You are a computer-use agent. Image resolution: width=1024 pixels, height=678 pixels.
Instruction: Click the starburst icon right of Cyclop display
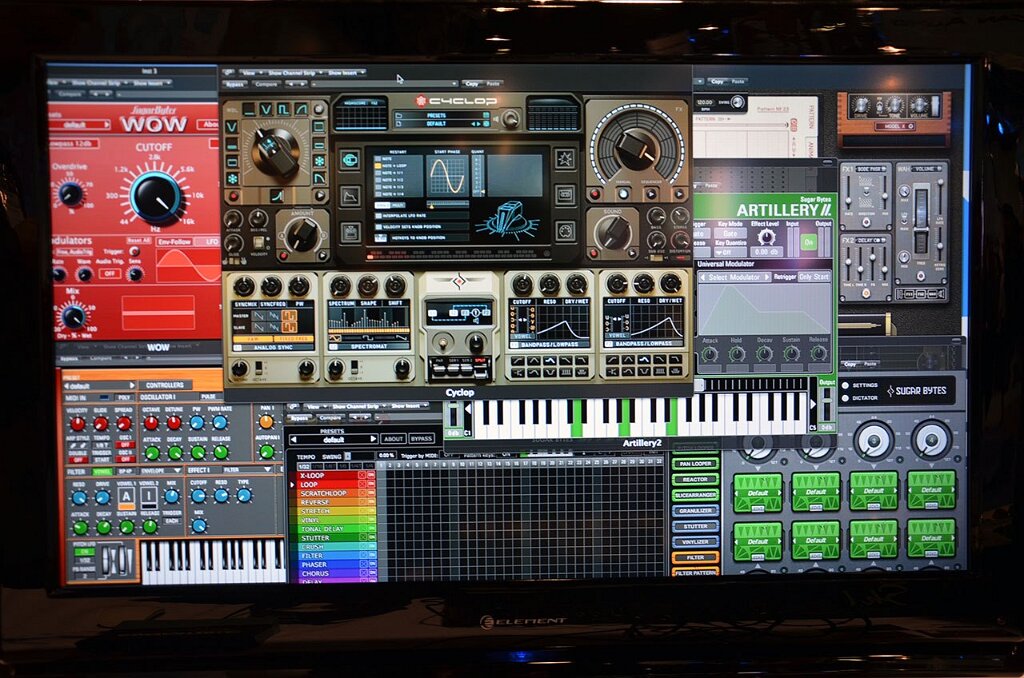click(565, 159)
